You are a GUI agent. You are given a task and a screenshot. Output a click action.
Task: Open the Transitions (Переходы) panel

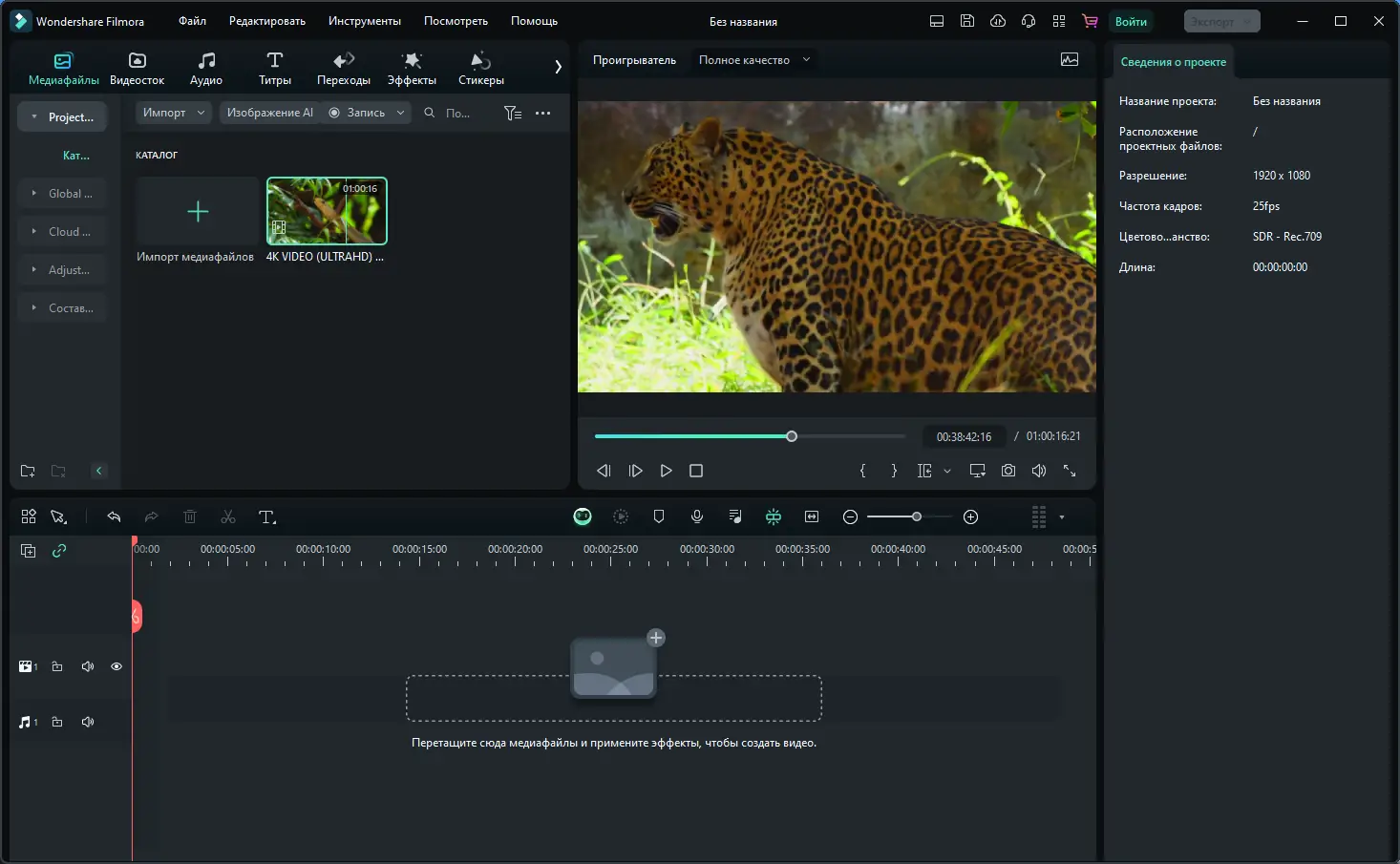pyautogui.click(x=343, y=69)
